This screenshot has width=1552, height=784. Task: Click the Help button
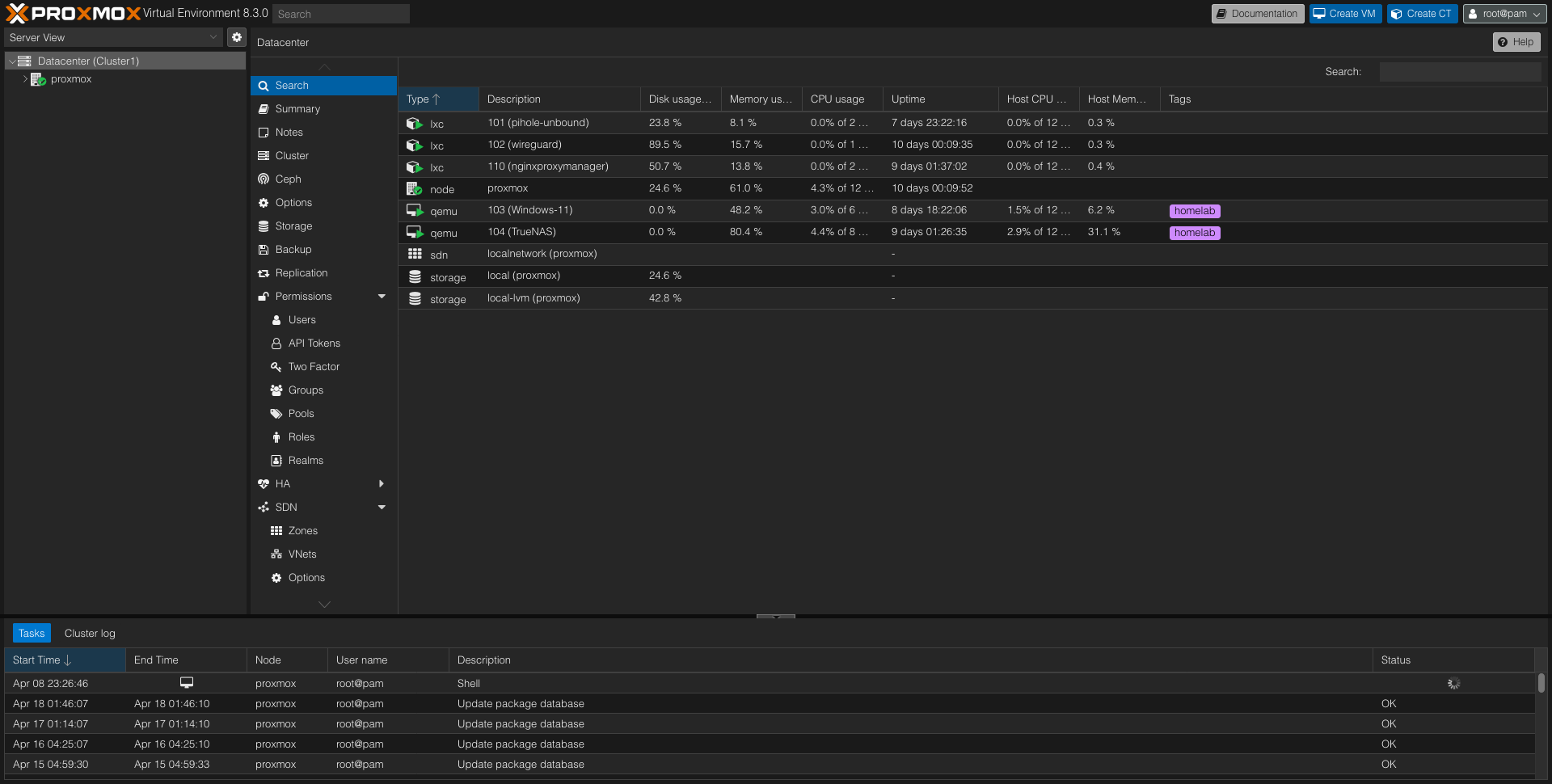point(1516,41)
